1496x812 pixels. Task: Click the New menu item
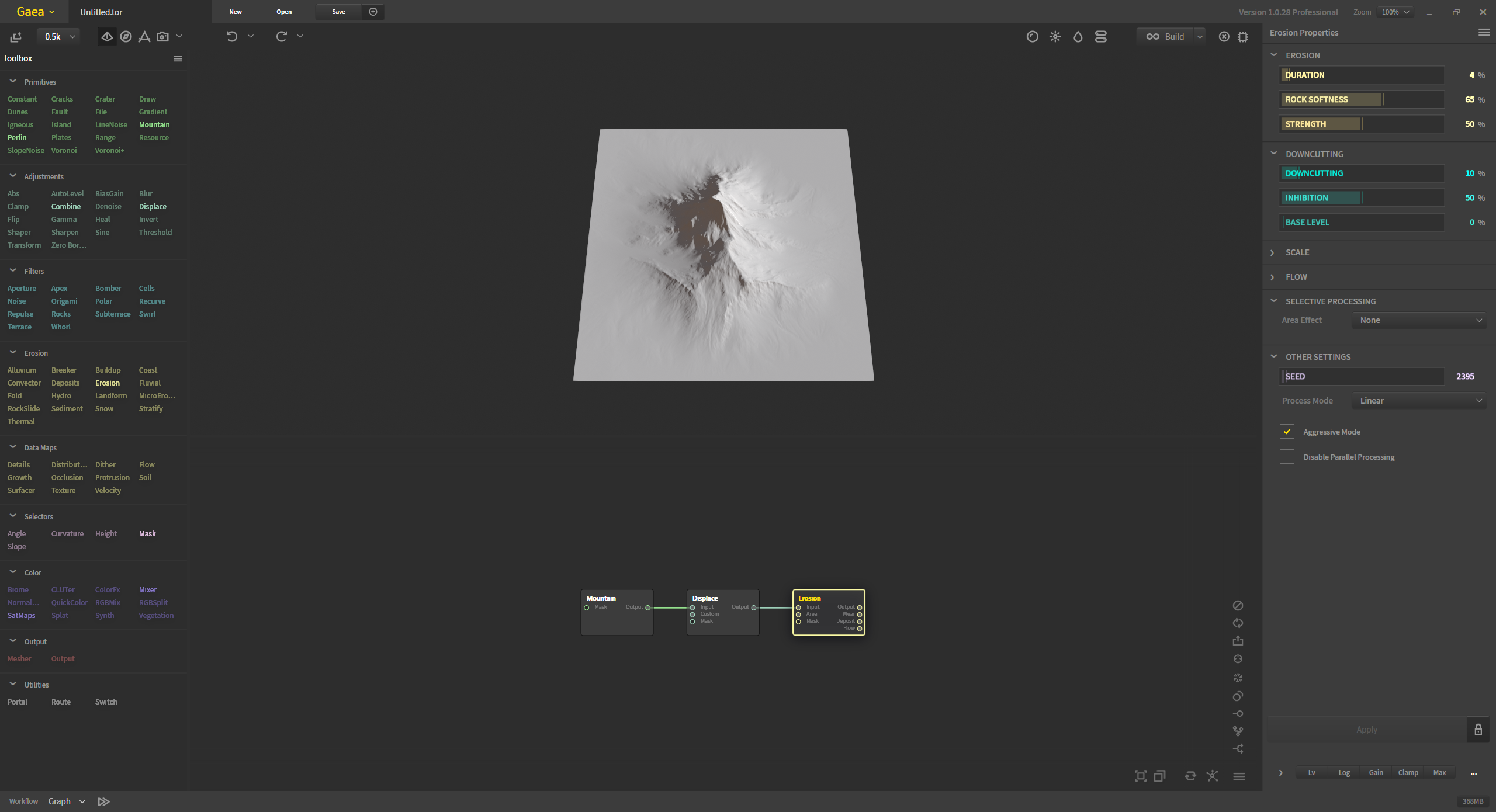[x=236, y=12]
